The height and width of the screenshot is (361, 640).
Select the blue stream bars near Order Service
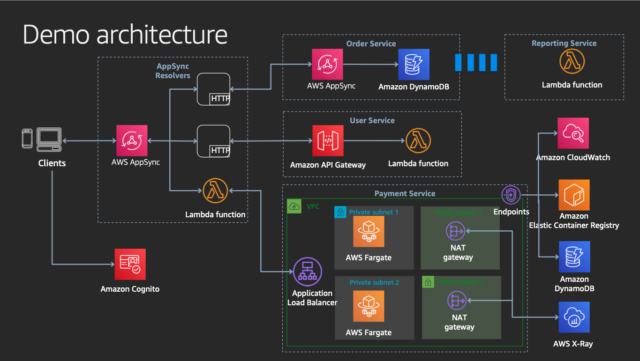(476, 62)
